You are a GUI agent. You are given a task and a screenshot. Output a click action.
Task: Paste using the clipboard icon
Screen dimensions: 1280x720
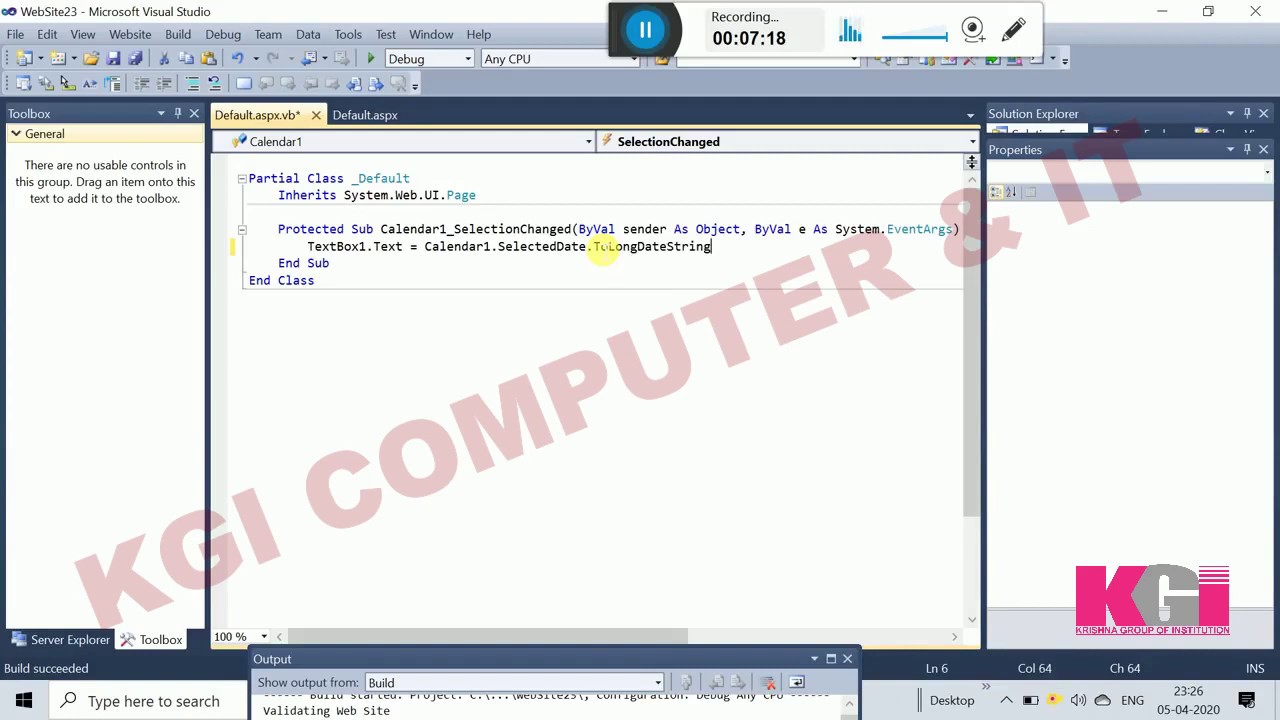click(x=208, y=59)
